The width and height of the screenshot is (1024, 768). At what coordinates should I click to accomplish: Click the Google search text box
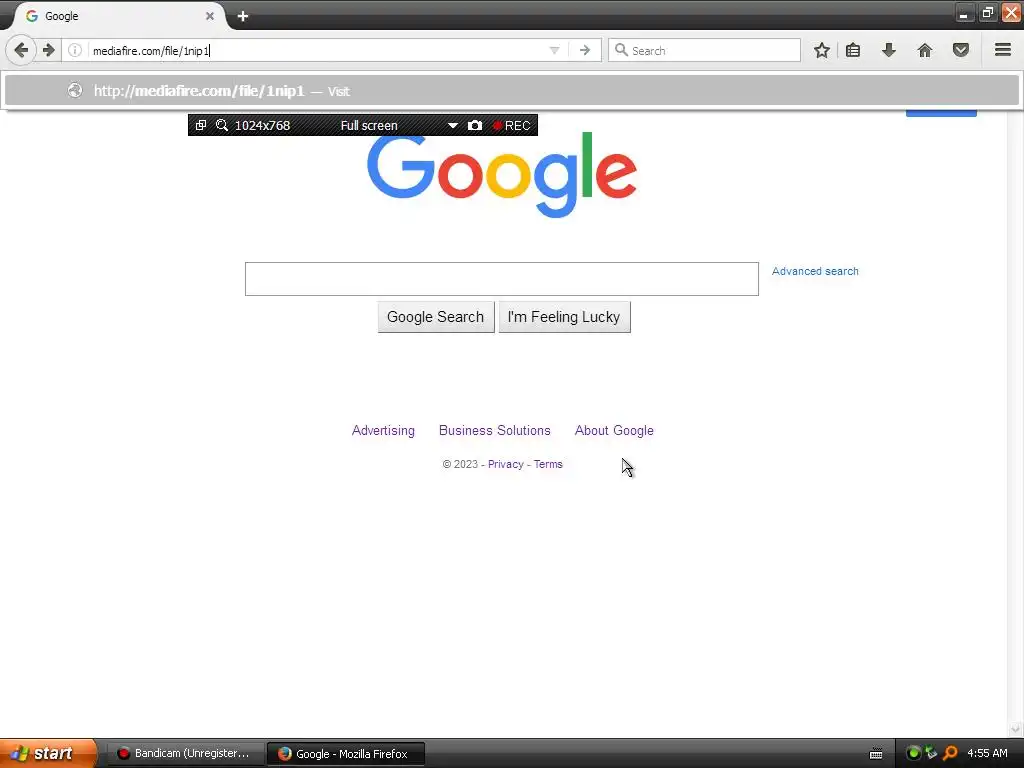point(502,279)
